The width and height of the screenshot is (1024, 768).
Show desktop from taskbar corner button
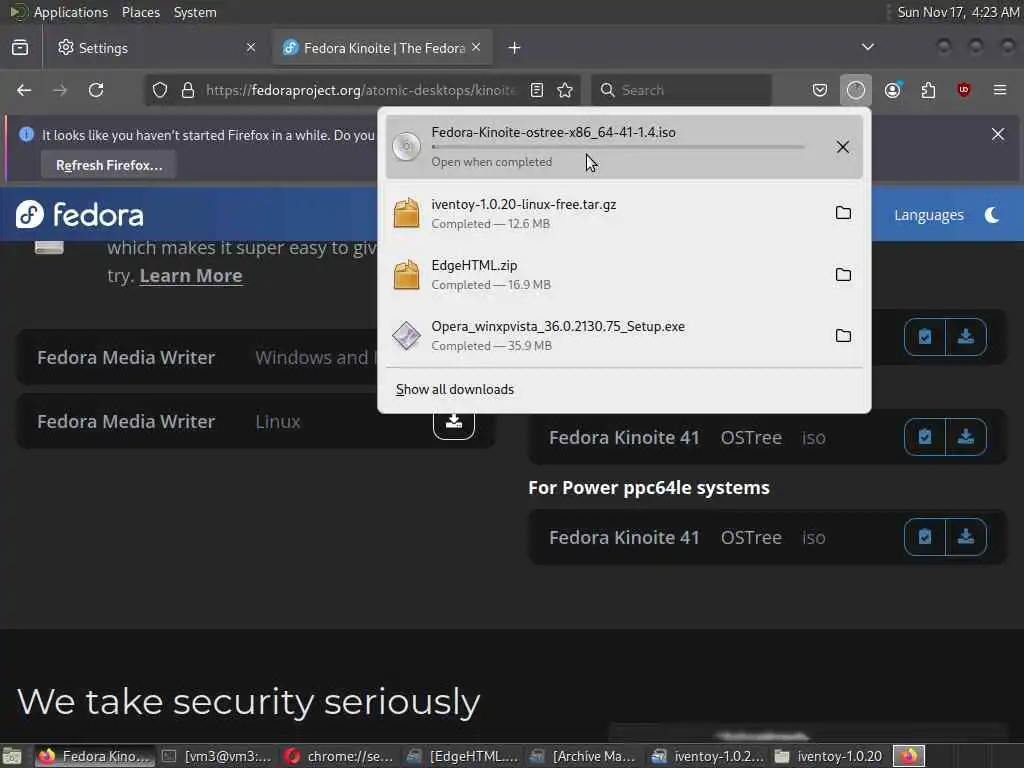[x=12, y=756]
